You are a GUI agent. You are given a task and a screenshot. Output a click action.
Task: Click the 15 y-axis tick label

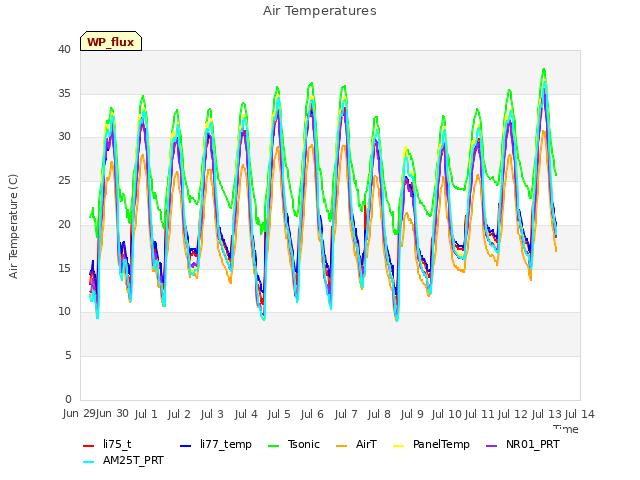click(64, 268)
